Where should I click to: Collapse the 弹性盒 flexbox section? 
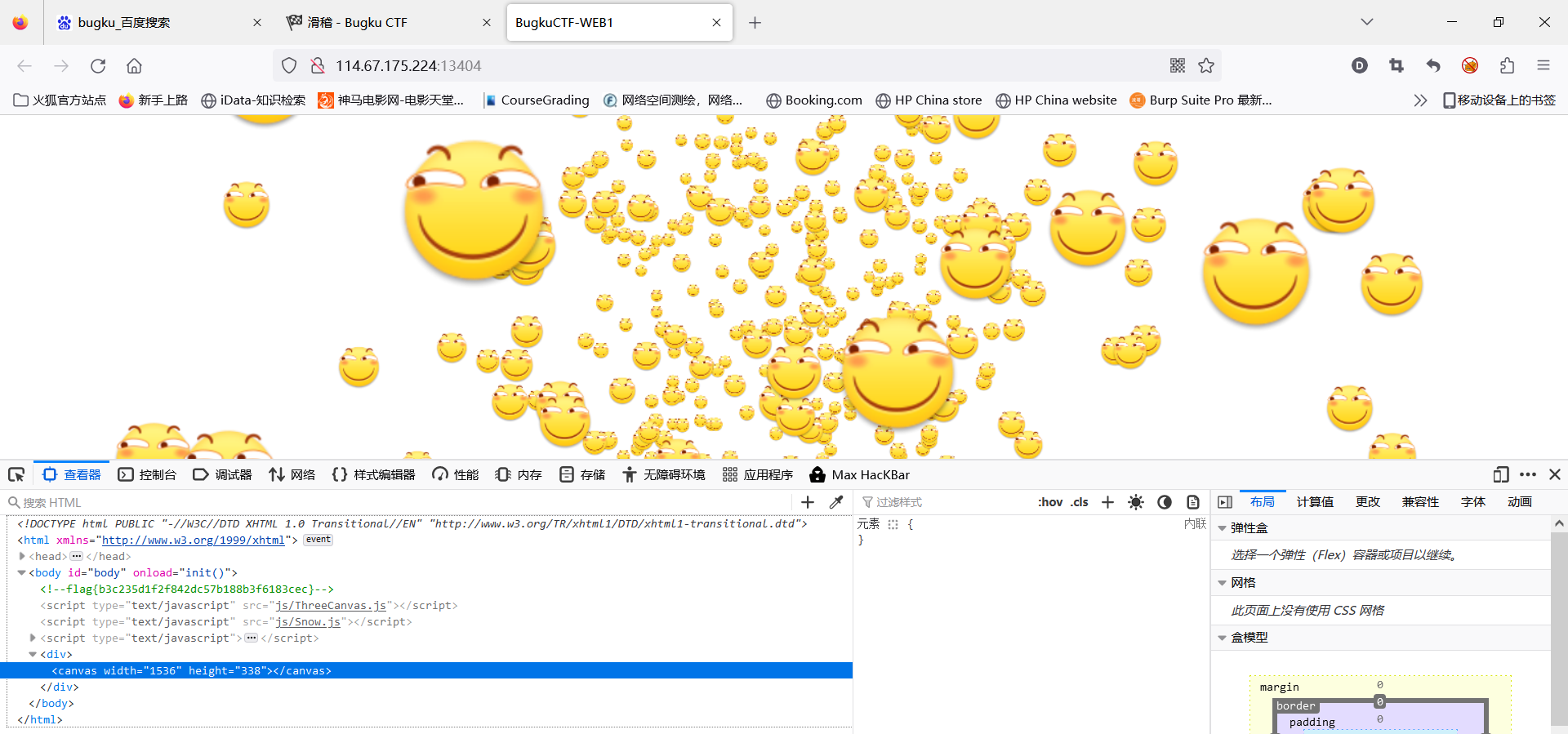coord(1223,528)
